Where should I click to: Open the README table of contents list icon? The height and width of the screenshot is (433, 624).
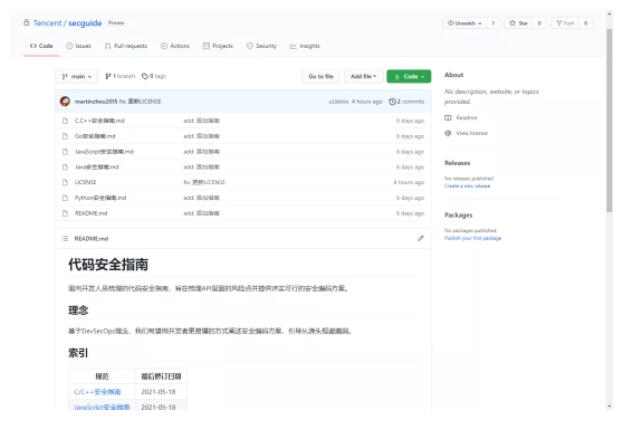pos(65,238)
